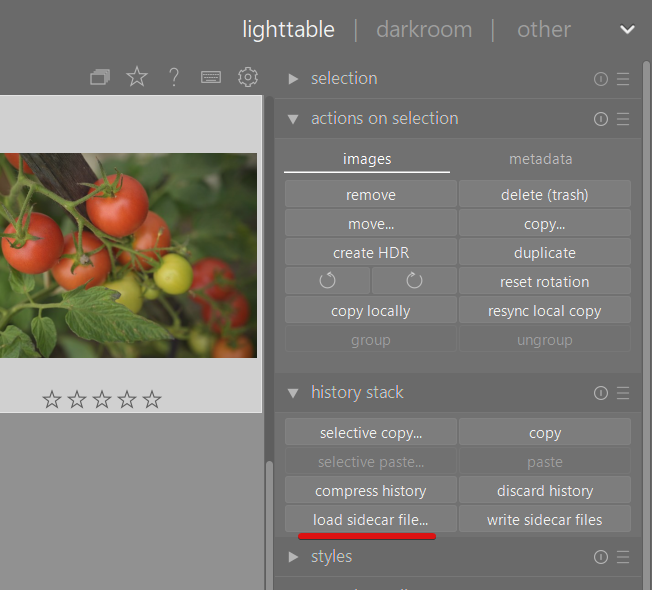Expand the styles module
This screenshot has height=590, width=652.
point(293,557)
